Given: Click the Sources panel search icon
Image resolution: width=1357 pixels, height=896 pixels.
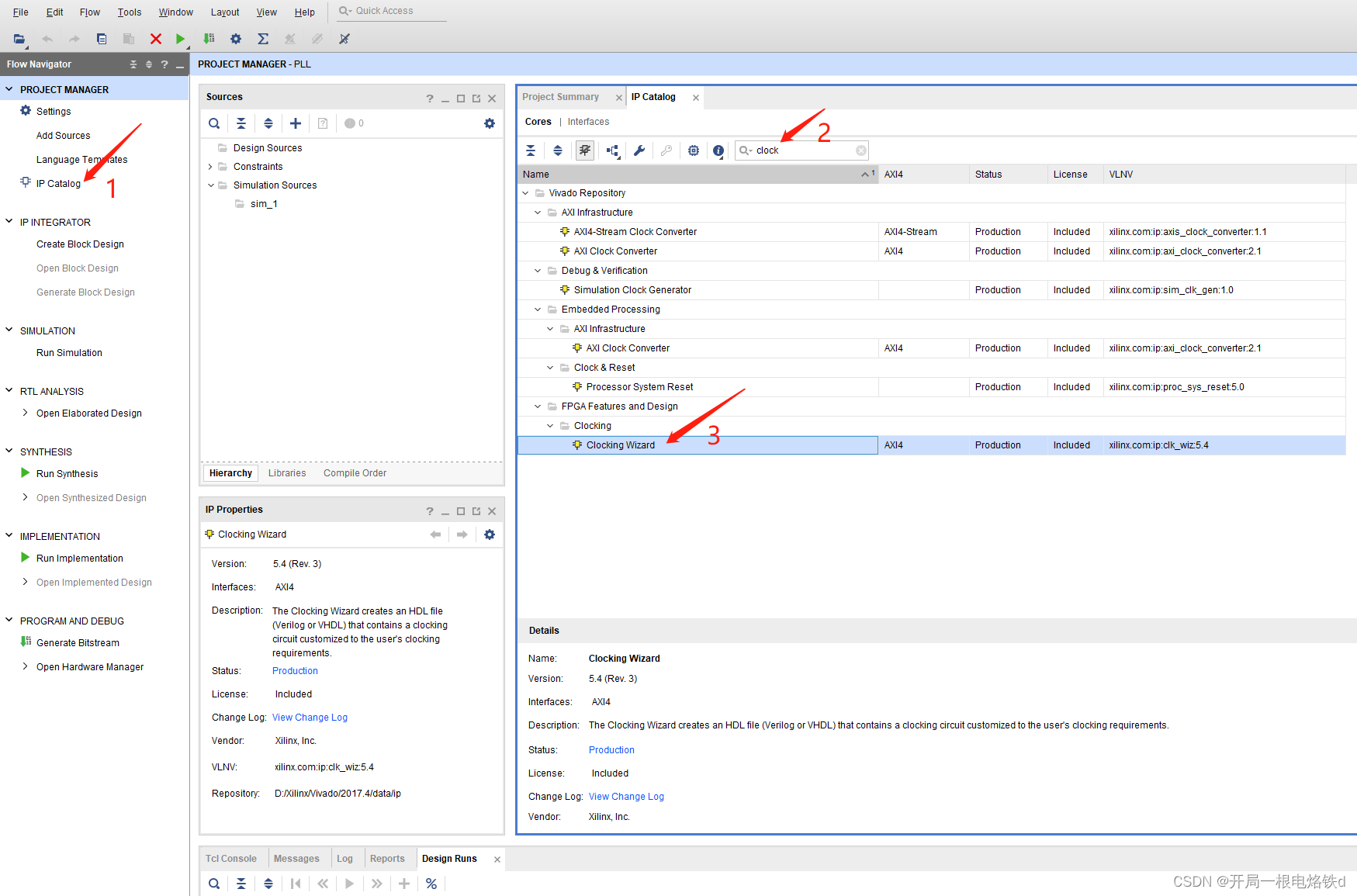Looking at the screenshot, I should 214,123.
